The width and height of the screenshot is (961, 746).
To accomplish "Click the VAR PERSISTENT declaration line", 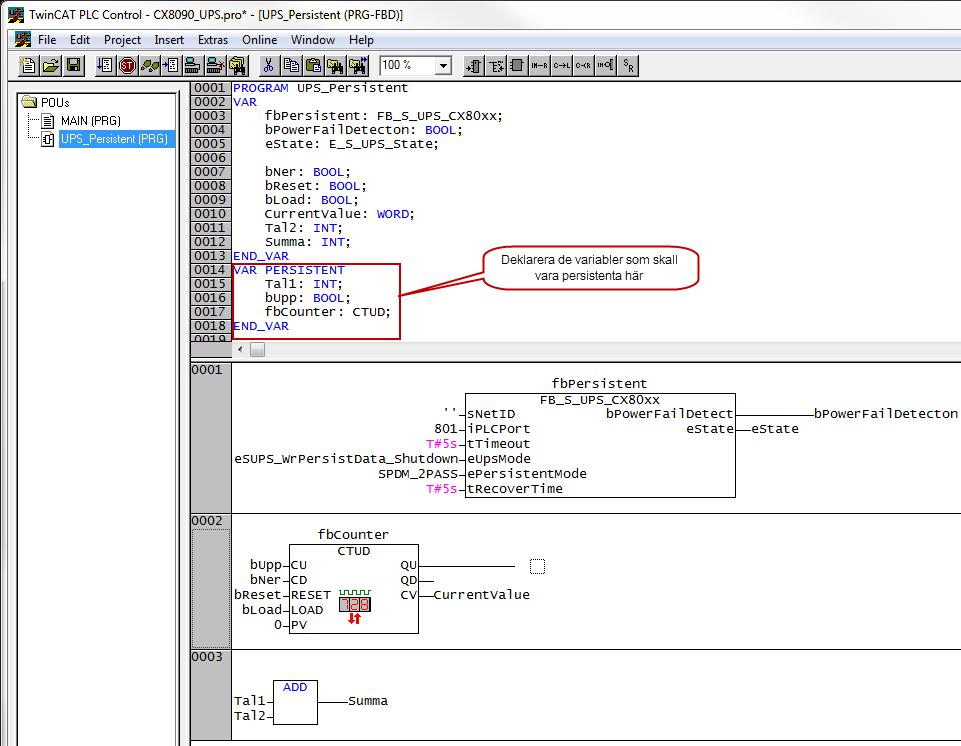I will click(289, 270).
